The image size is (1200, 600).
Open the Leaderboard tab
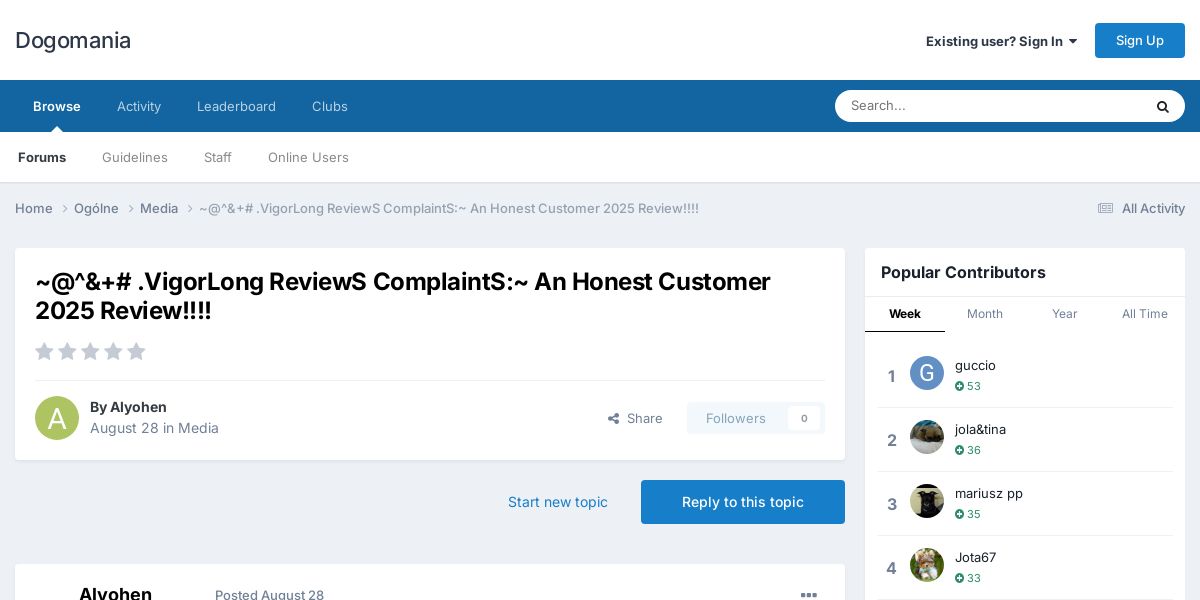pos(236,106)
